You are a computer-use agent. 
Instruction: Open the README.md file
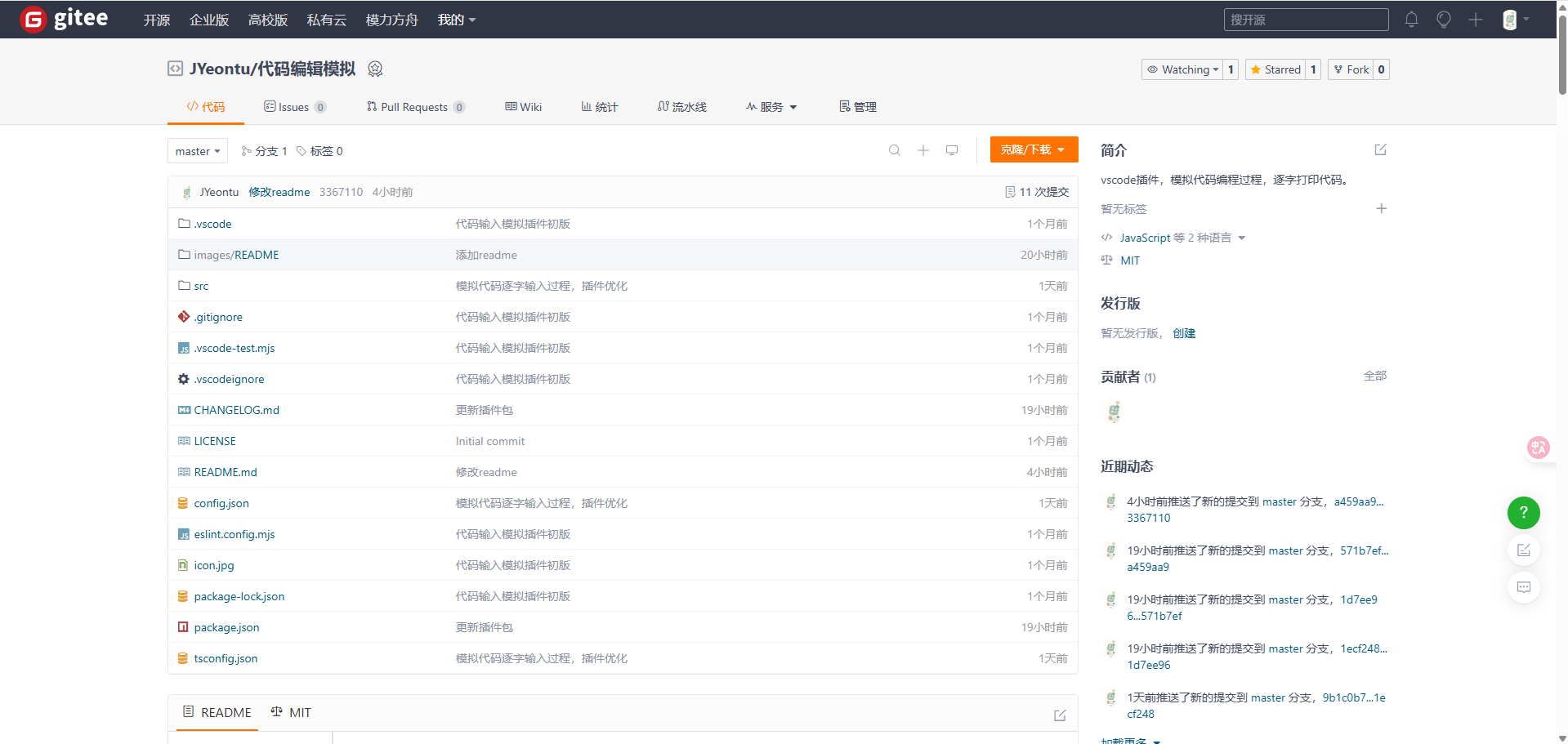click(226, 472)
